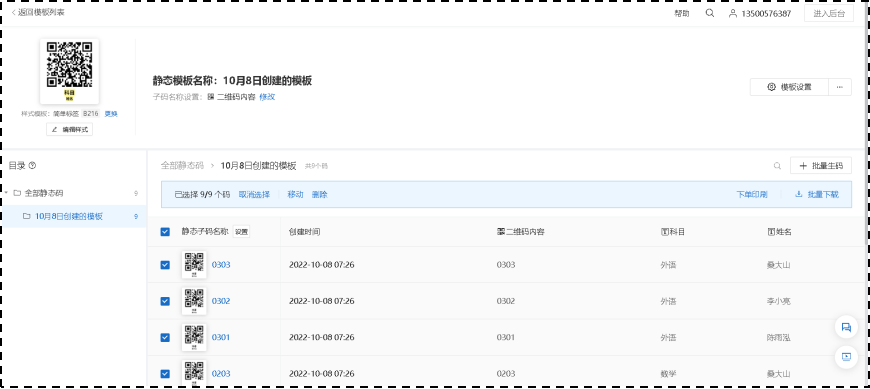The image size is (870, 389).
Task: Open QR thumbnail of code 0302
Action: (x=194, y=301)
